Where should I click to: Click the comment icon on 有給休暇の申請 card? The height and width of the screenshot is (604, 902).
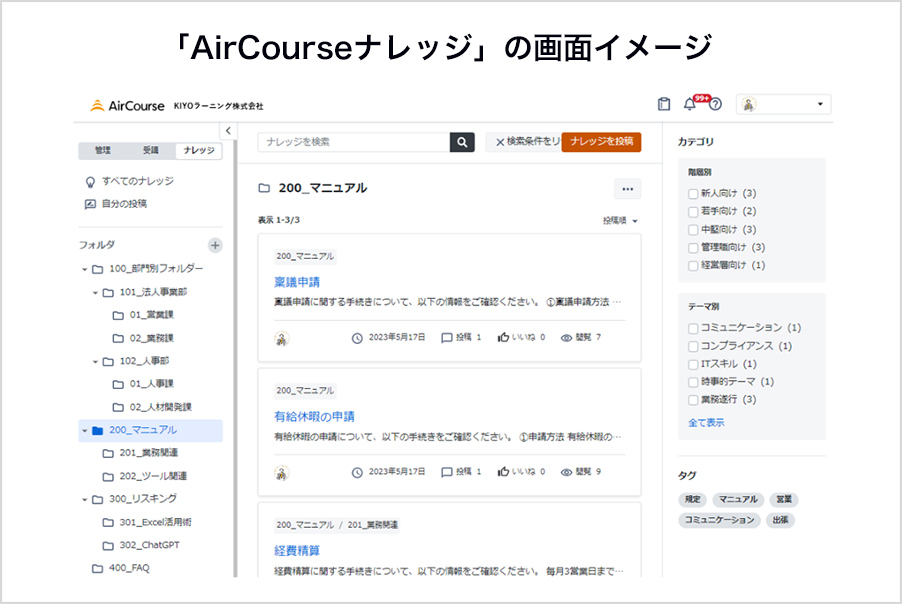click(x=446, y=472)
